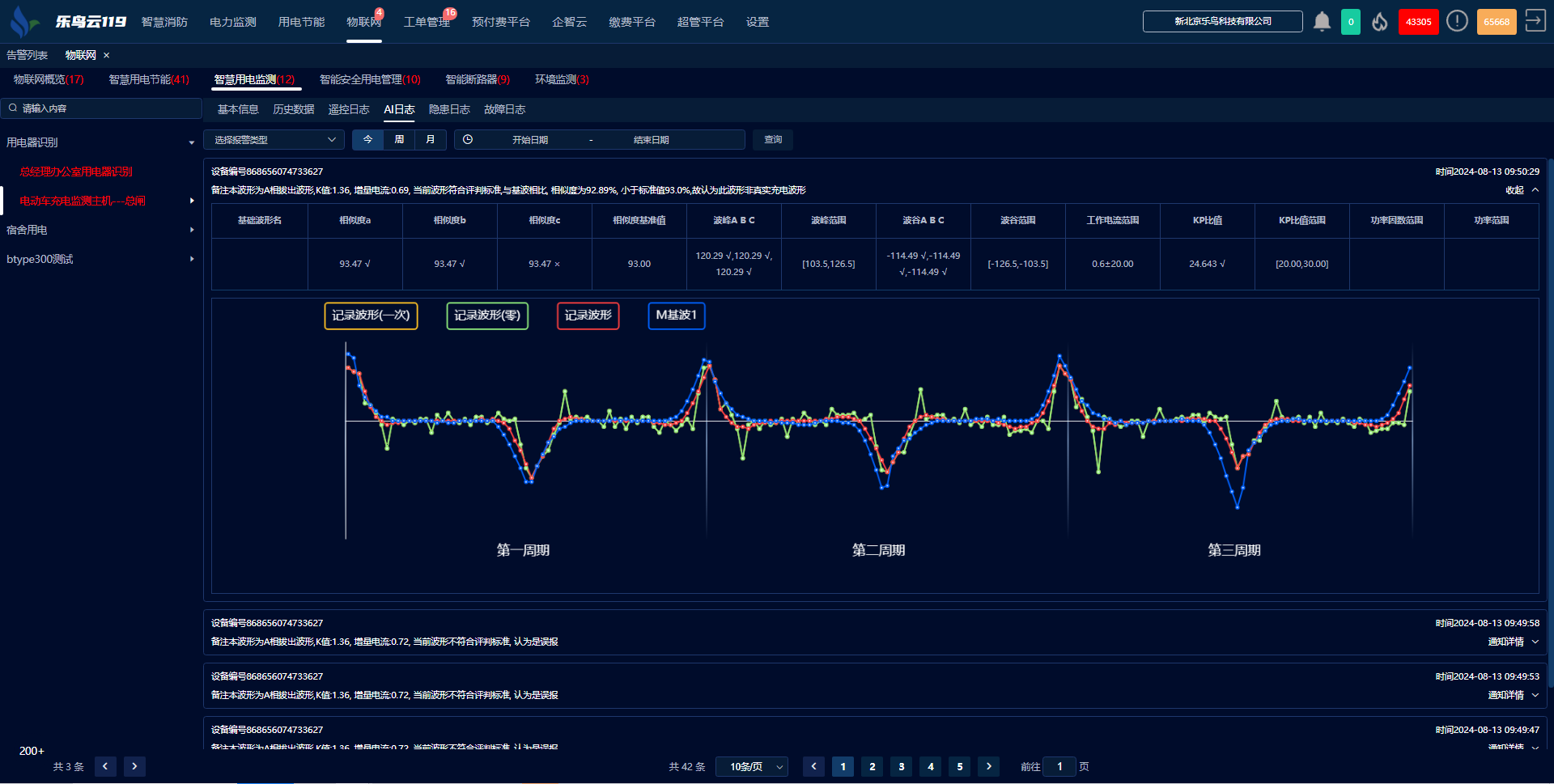Click the fire alarm flame icon
The height and width of the screenshot is (784, 1554).
click(1380, 22)
